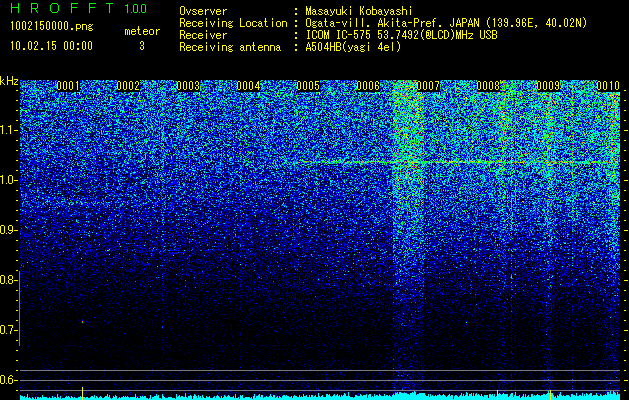
Task: Click the 'Receiving antenna' label
Action: 230,47
